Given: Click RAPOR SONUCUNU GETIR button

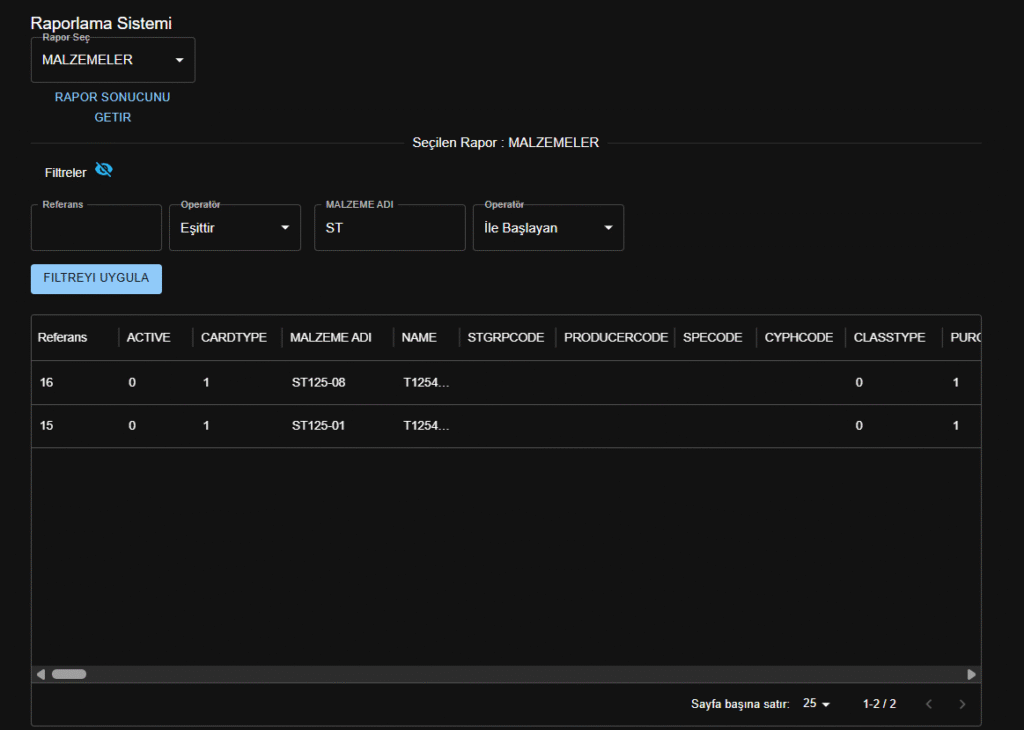Looking at the screenshot, I should pyautogui.click(x=112, y=107).
